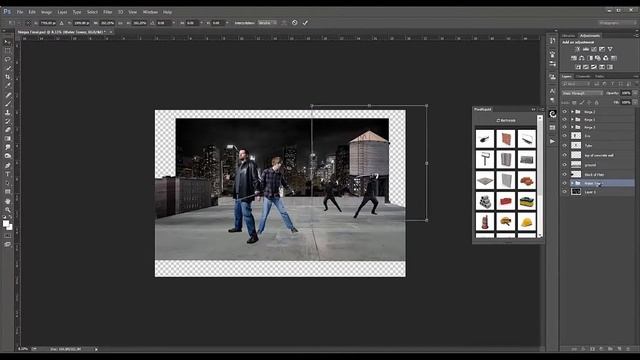640x360 pixels.
Task: Select the ground layer row
Action: 598,165
